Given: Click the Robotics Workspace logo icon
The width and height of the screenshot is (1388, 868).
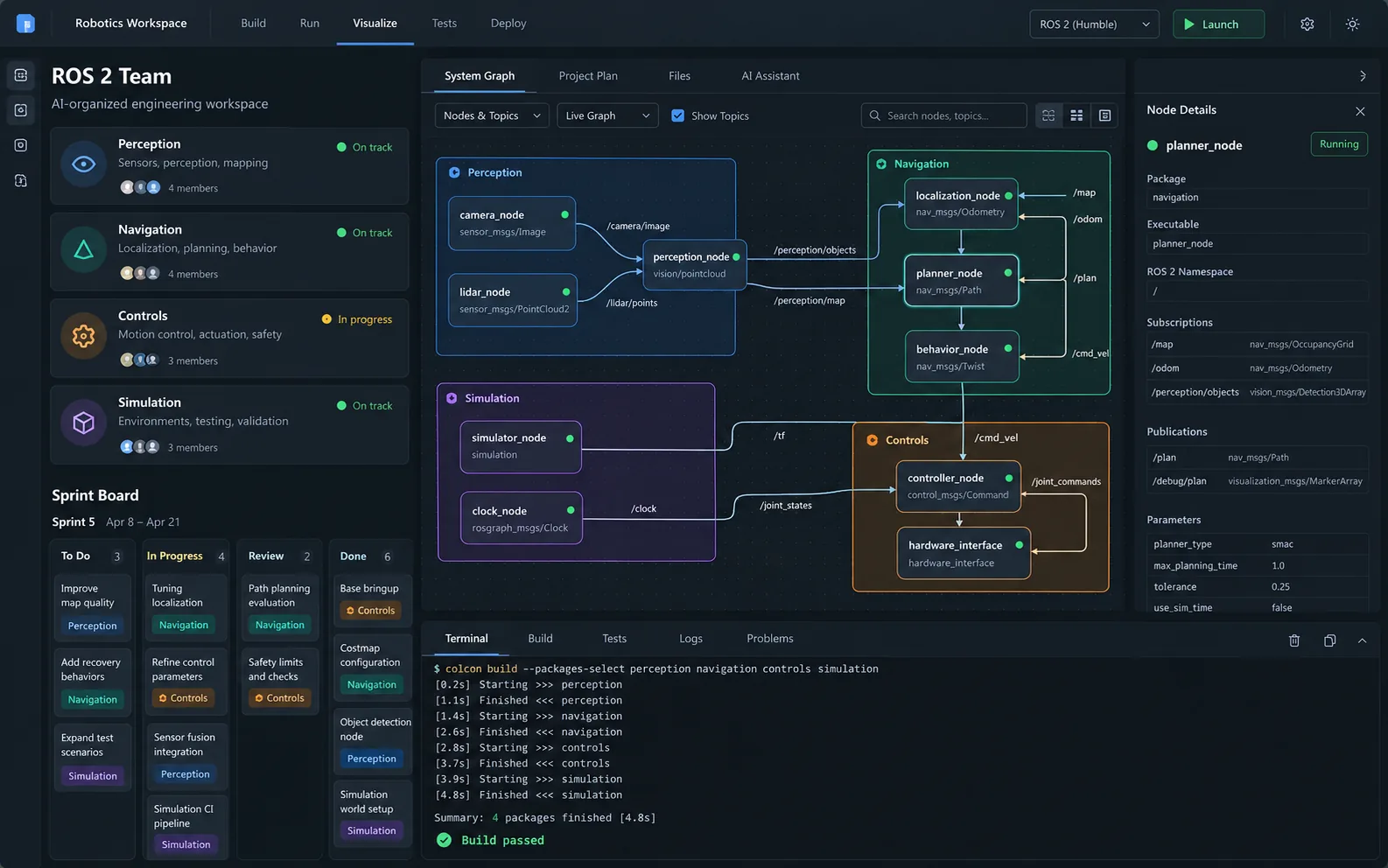Looking at the screenshot, I should (x=25, y=24).
